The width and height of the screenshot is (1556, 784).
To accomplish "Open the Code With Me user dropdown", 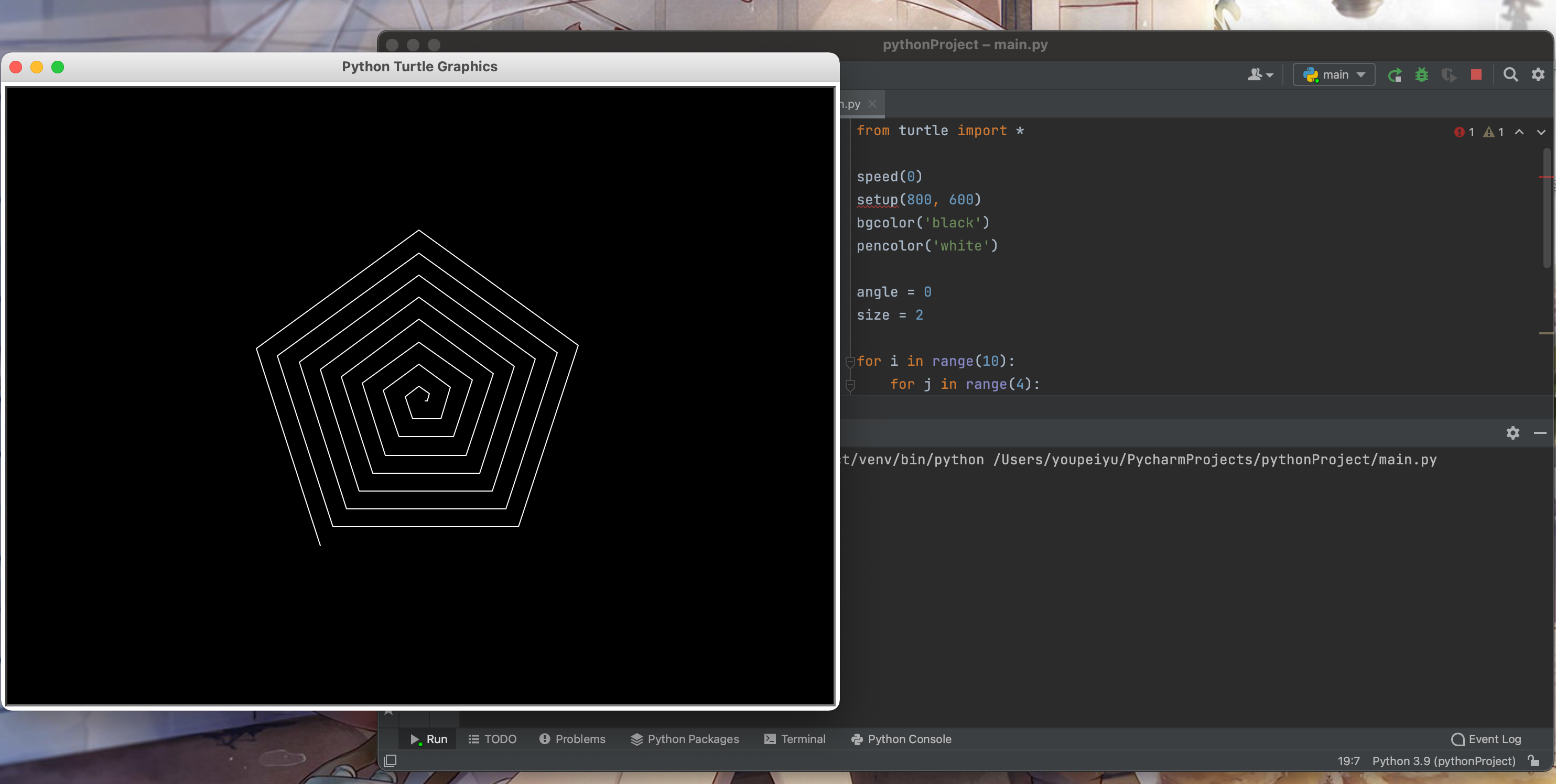I will [x=1260, y=74].
